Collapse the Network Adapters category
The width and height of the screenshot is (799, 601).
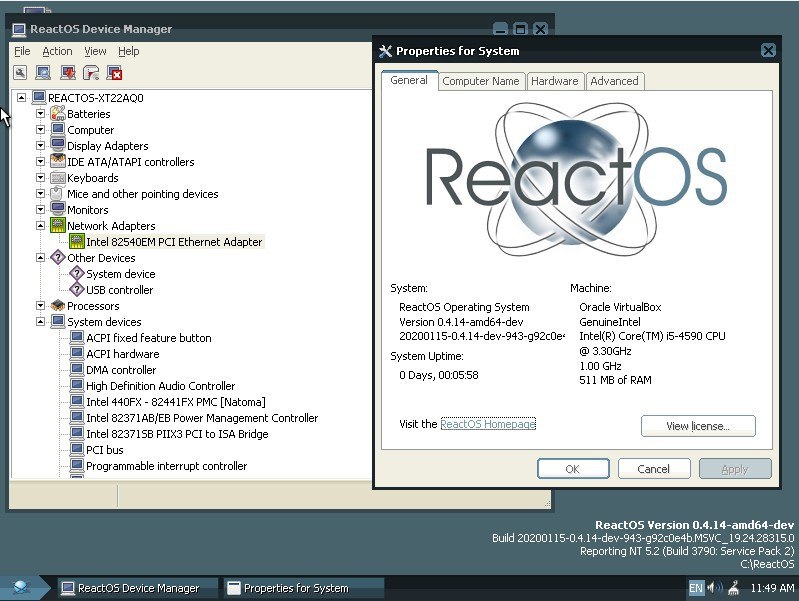click(41, 226)
